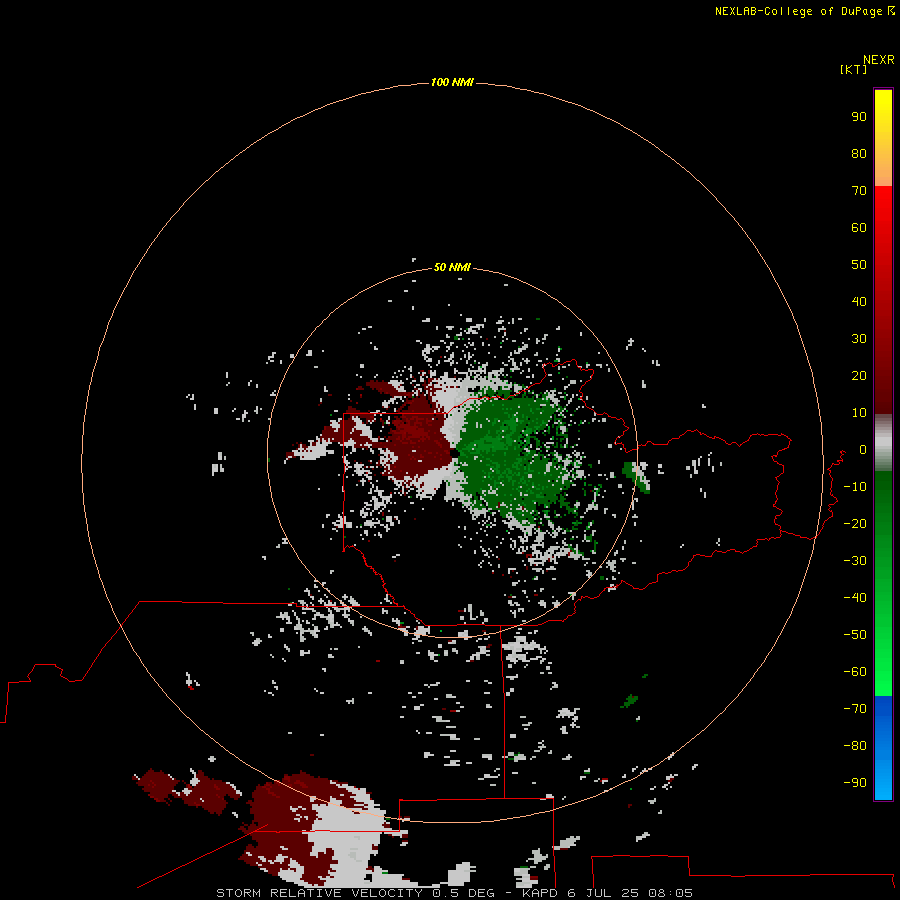The width and height of the screenshot is (900, 900).
Task: Click the -90 value on the velocity scale
Action: (x=855, y=782)
